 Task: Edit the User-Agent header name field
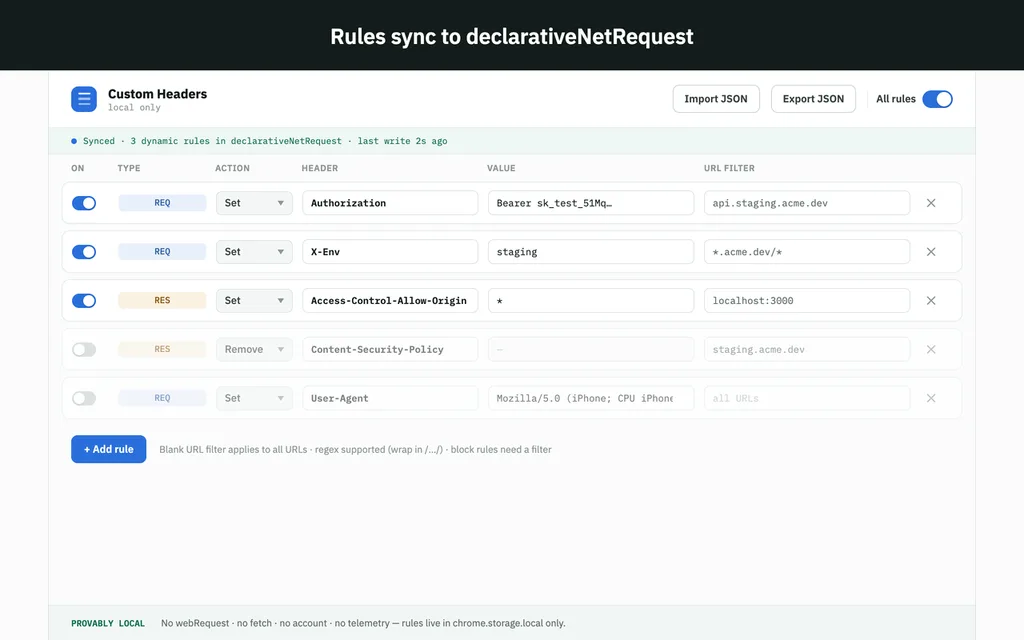390,398
